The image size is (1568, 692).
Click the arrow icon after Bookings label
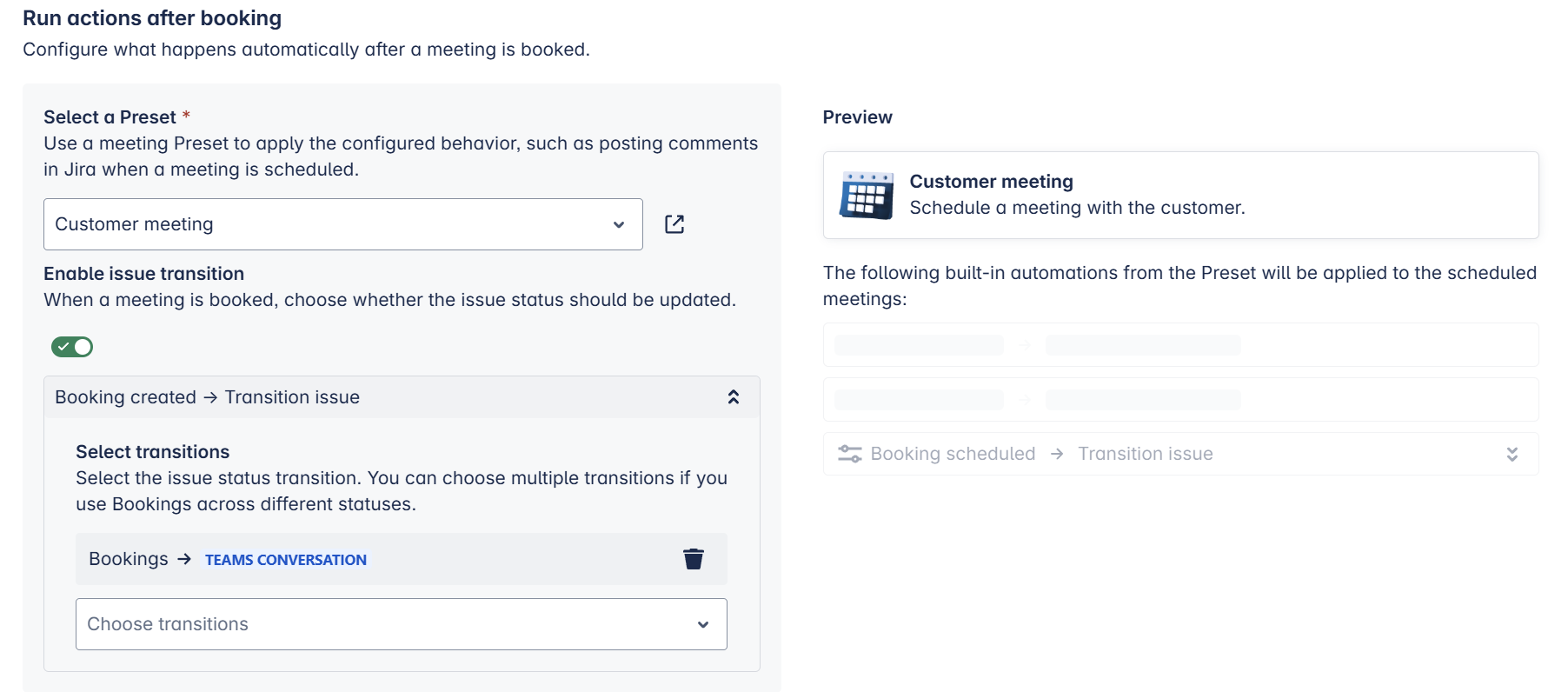pyautogui.click(x=184, y=559)
